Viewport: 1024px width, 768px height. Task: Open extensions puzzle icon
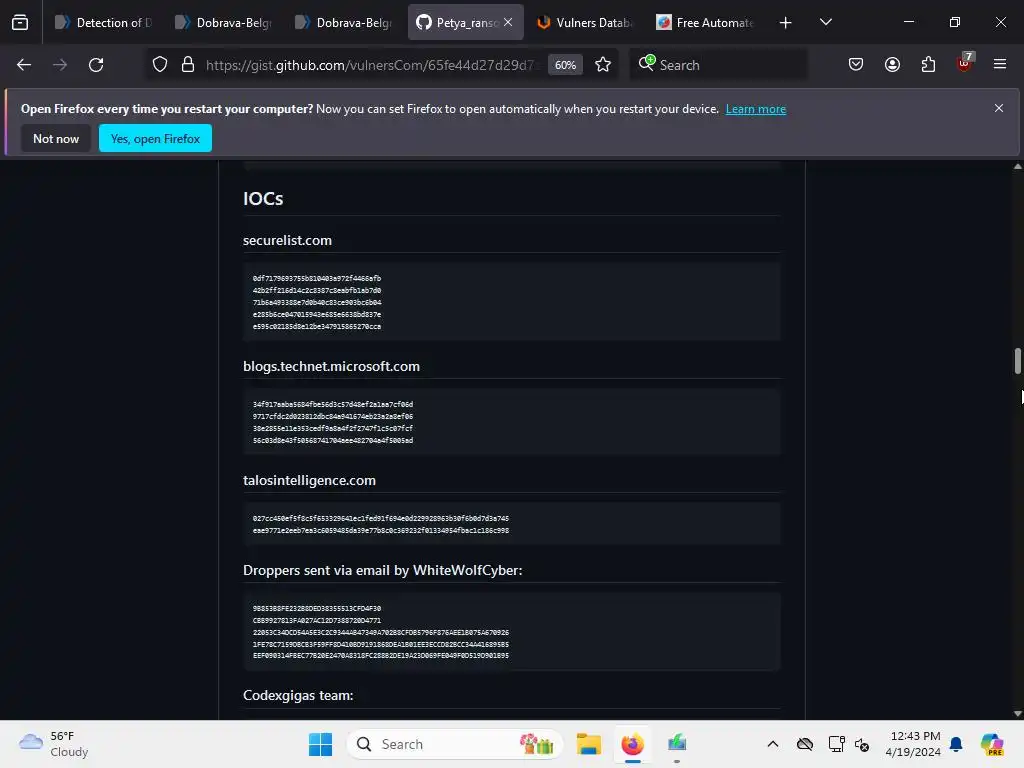coord(928,65)
